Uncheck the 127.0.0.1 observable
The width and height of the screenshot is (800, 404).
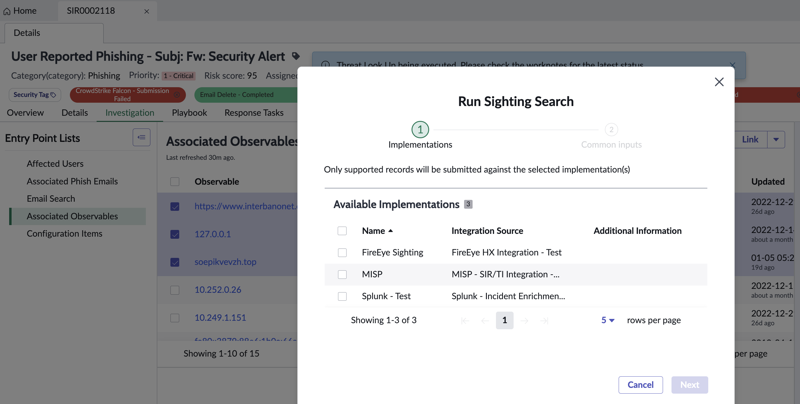tap(174, 234)
